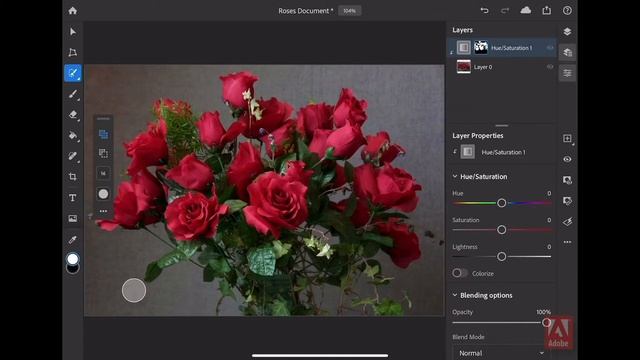Toggle the Layer Properties panel icon
Screen dimensions: 640x360
(x=567, y=73)
